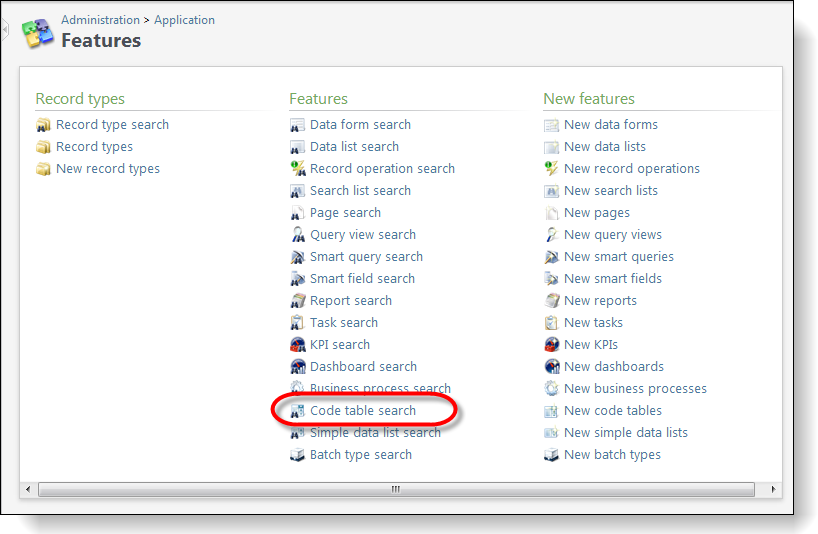Screen dimensions: 818x534
Task: Click the Record operation search lightning icon
Action: (298, 168)
